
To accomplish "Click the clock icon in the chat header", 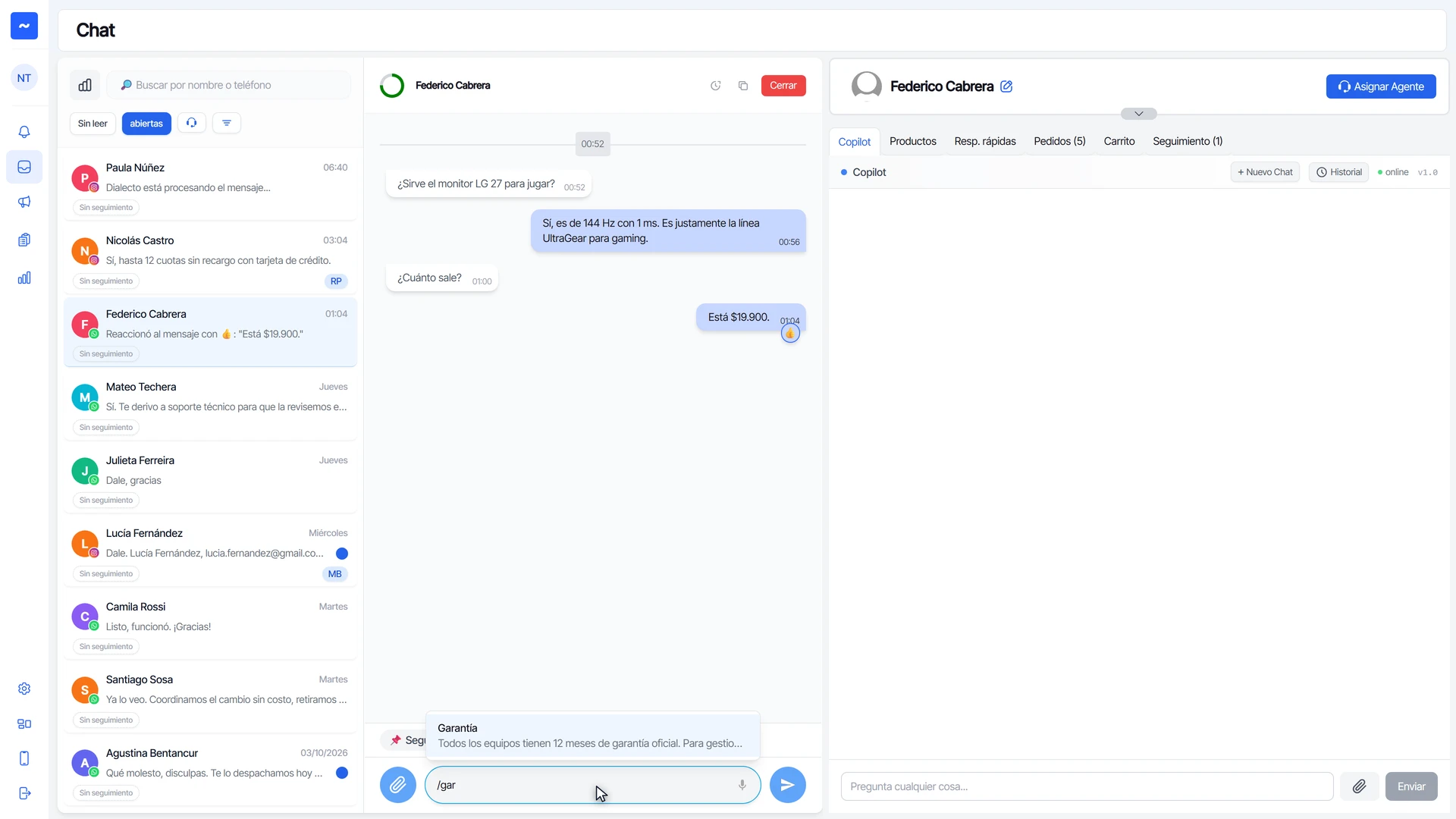I will (x=715, y=86).
